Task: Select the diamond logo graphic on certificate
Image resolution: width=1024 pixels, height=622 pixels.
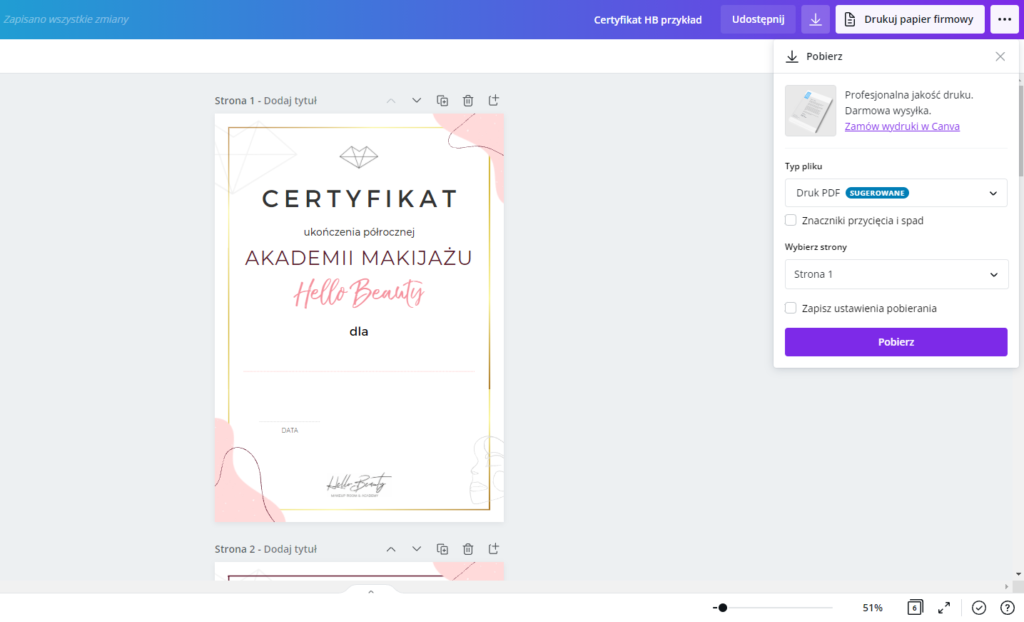Action: pyautogui.click(x=359, y=157)
